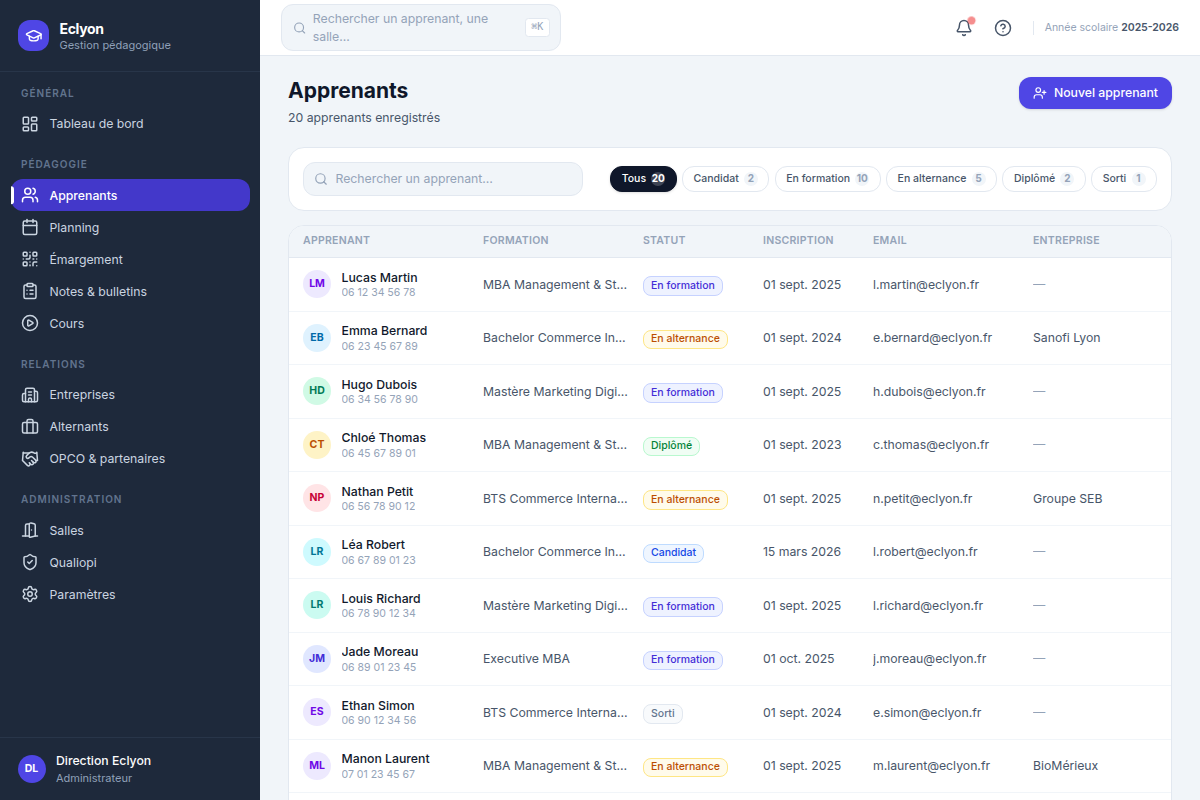The width and height of the screenshot is (1200, 800).
Task: Click the Année scolaire 2025-2026 label
Action: coord(1112,28)
